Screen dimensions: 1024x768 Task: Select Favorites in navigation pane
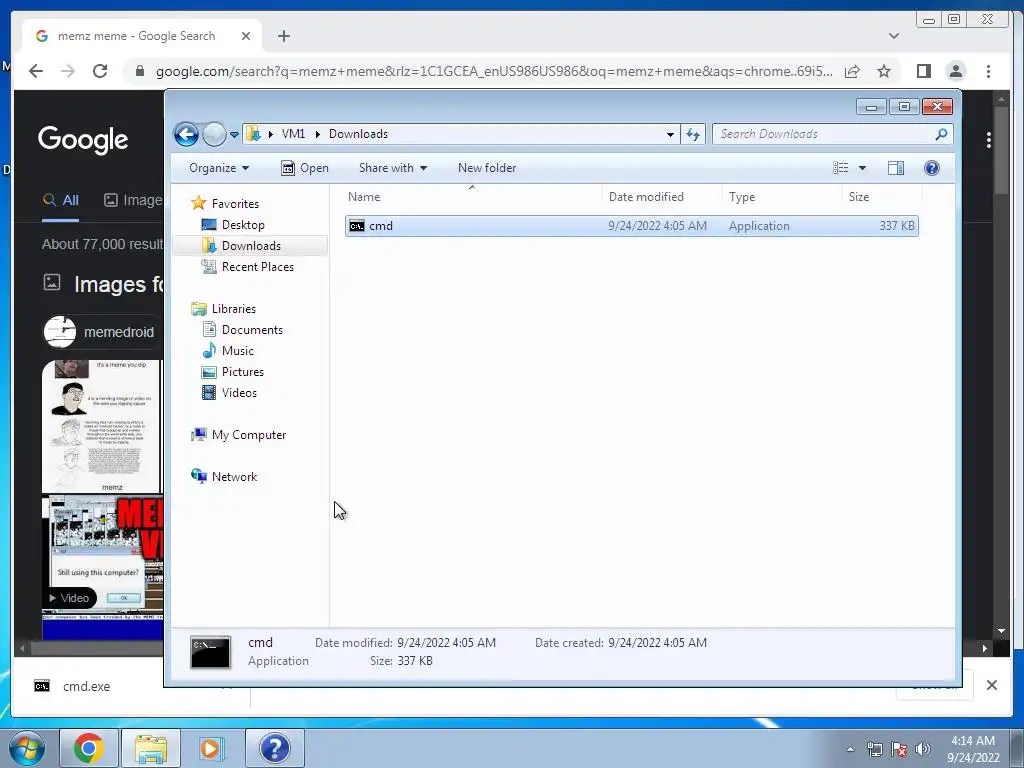[225, 204]
